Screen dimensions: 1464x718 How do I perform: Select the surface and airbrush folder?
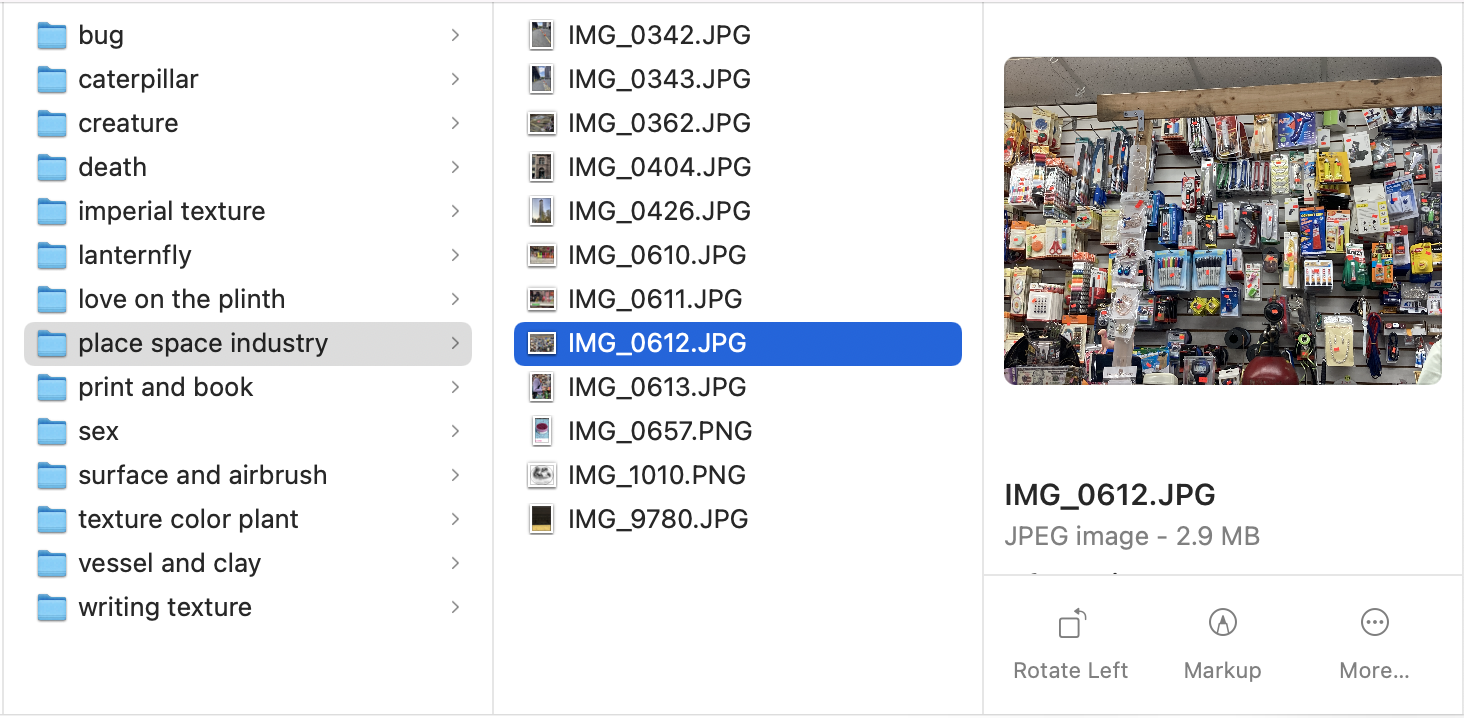(x=202, y=475)
